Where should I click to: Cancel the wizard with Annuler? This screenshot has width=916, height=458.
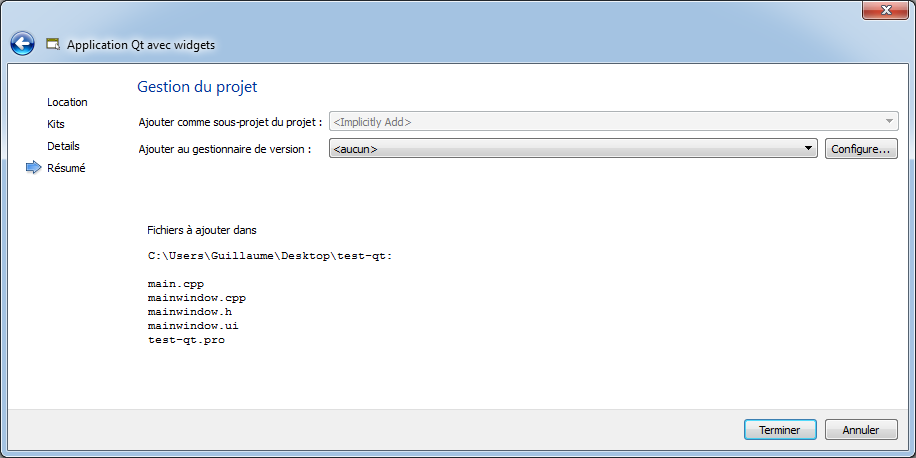(861, 430)
